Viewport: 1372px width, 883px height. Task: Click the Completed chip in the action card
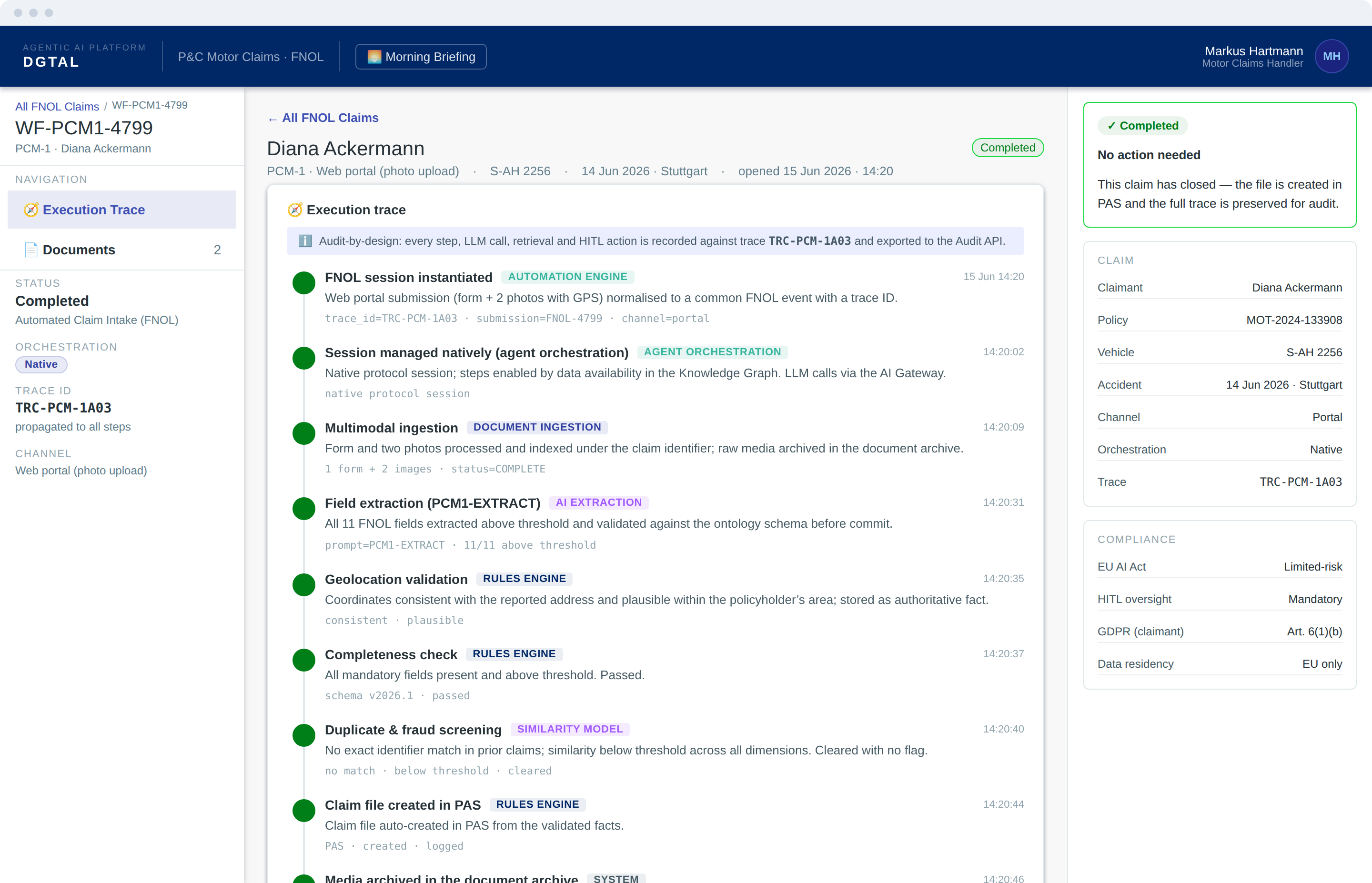click(x=1142, y=126)
